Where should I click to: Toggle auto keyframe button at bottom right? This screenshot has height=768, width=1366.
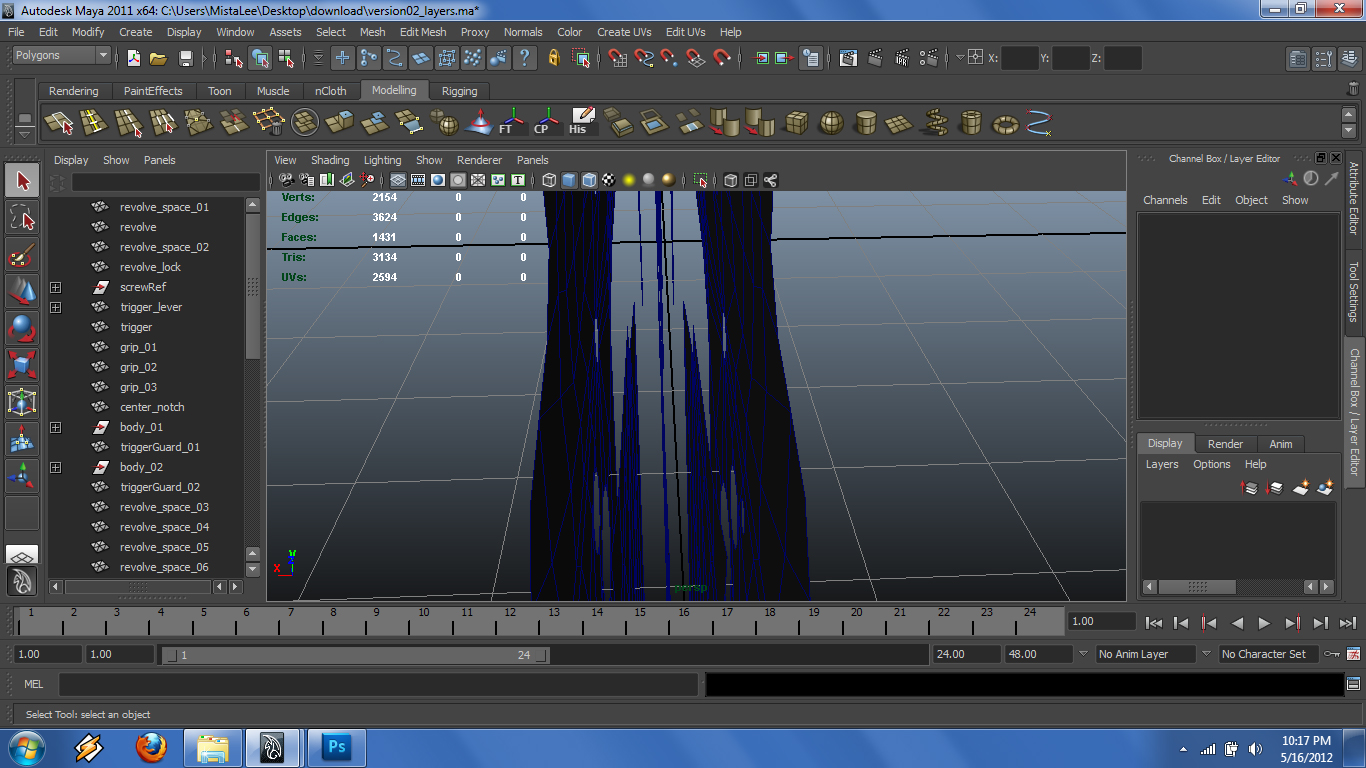[1332, 654]
